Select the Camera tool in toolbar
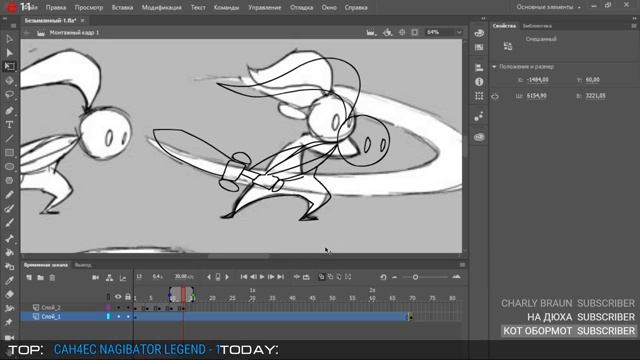The image size is (640, 360). coord(9,338)
